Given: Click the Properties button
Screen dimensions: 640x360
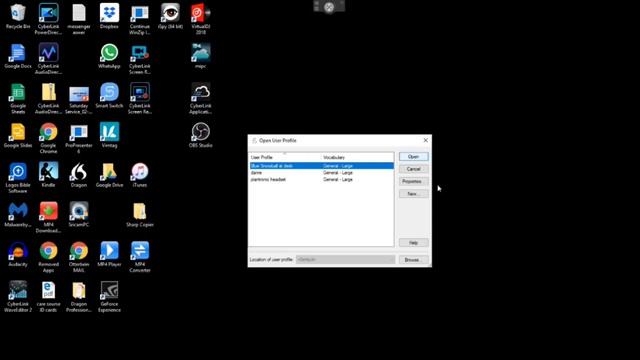Looking at the screenshot, I should 413,181.
